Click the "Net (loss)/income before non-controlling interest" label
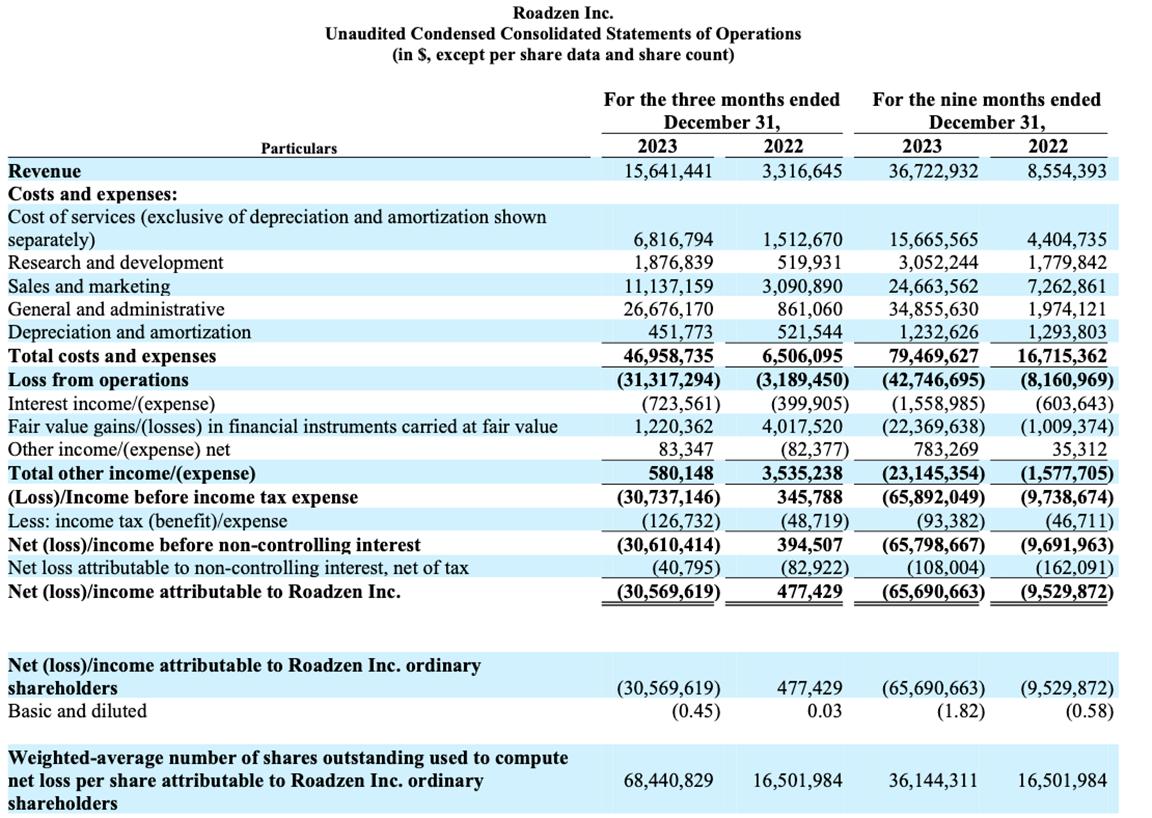1152x818 pixels. point(215,545)
